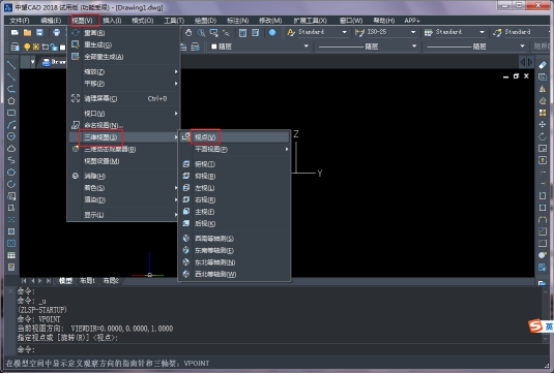Click the realtime zoom magnifier icon
The height and width of the screenshot is (374, 554).
coord(201,33)
